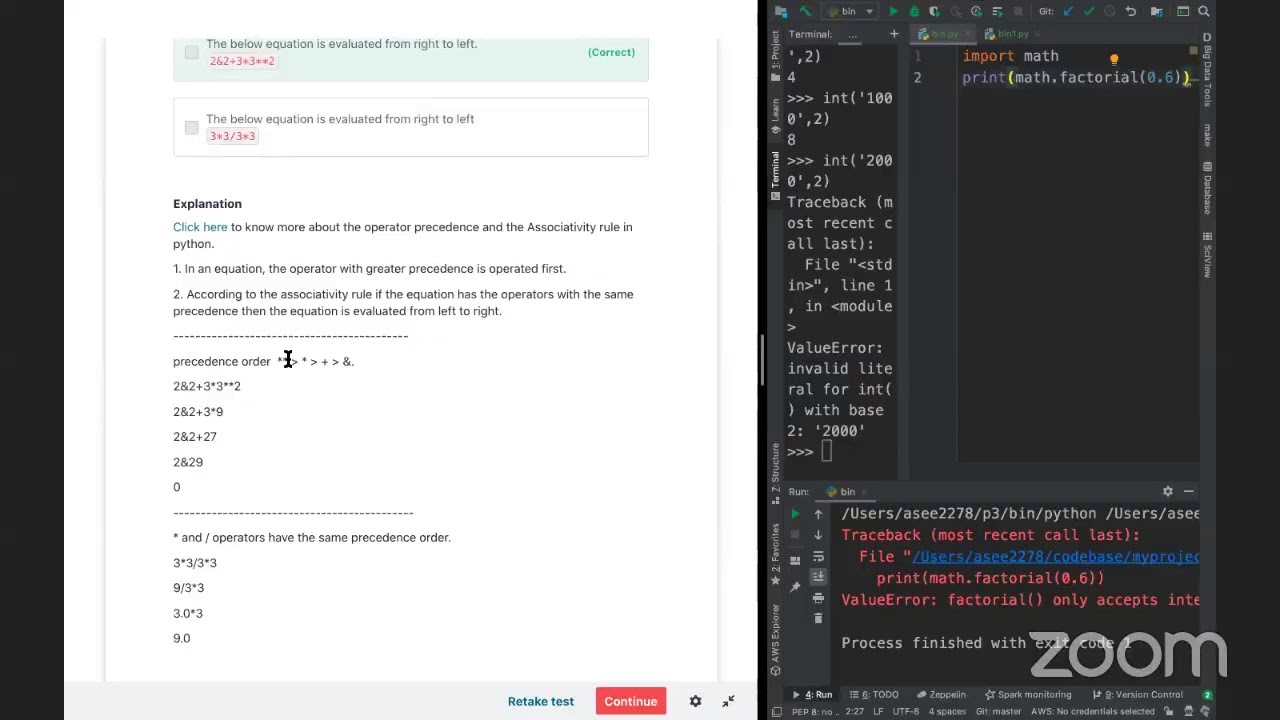Click the Build hammer icon
This screenshot has height=720, width=1280.
tap(805, 11)
